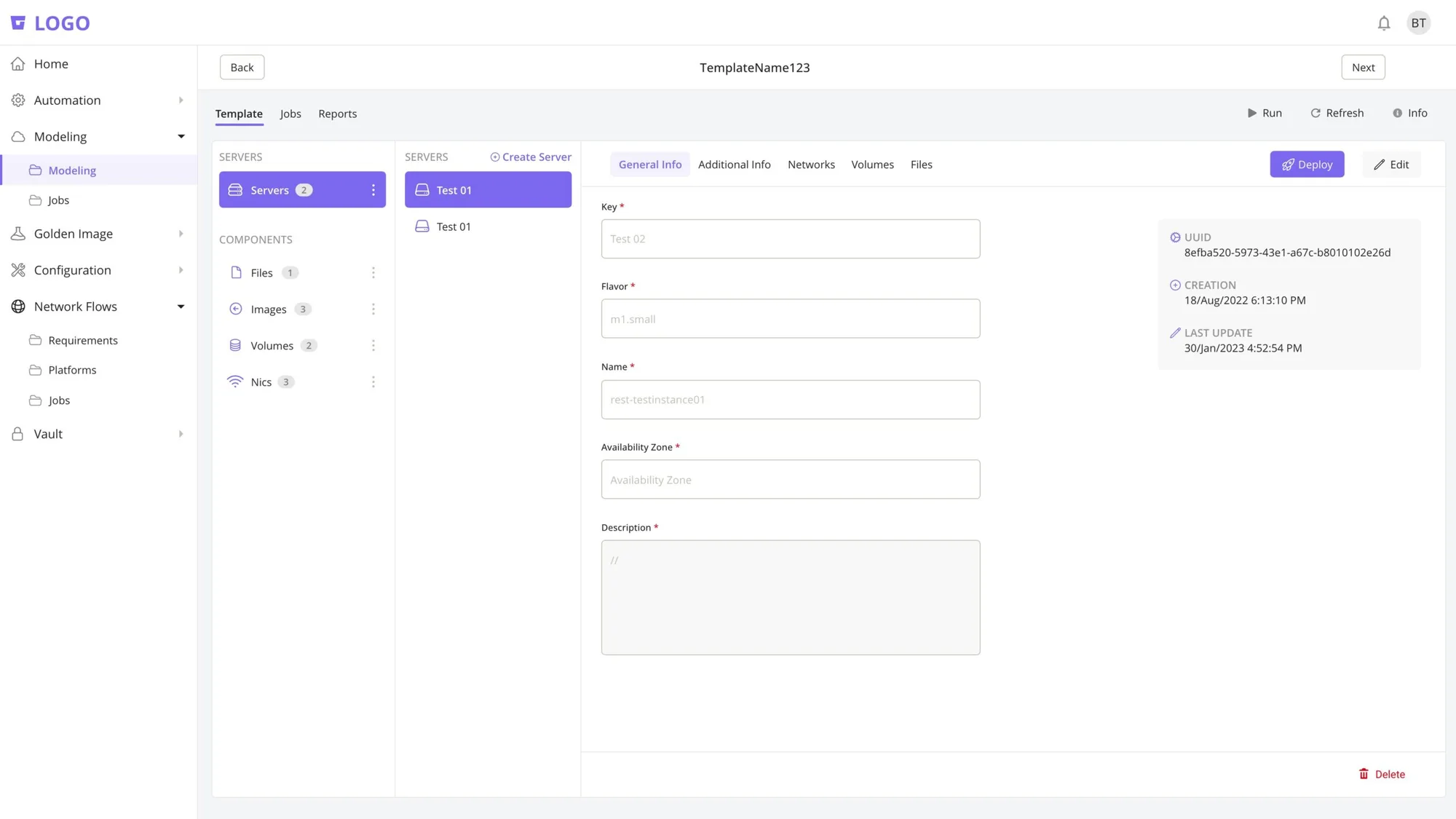The height and width of the screenshot is (819, 1456).
Task: Click the LOGO brand icon
Action: click(18, 23)
